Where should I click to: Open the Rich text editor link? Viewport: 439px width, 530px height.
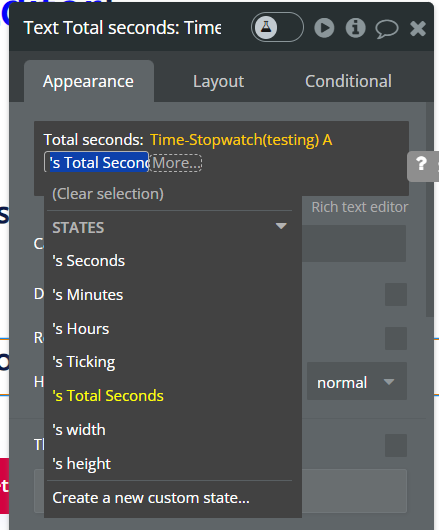[360, 207]
